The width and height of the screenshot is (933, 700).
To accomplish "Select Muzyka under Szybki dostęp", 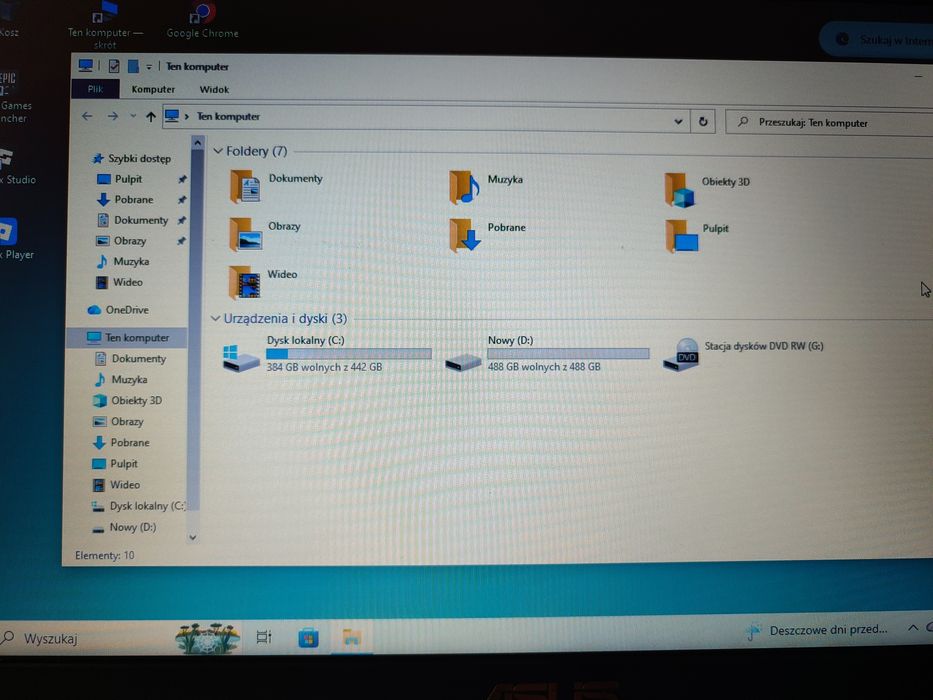I will (123, 261).
